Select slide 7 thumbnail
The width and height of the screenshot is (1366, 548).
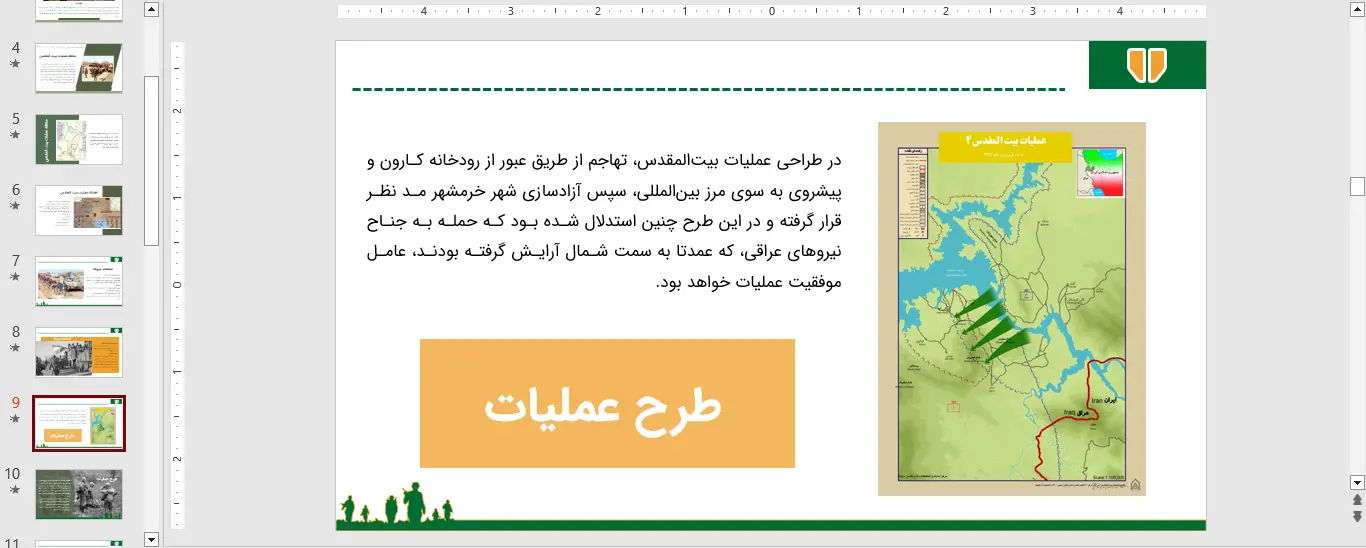[x=79, y=281]
